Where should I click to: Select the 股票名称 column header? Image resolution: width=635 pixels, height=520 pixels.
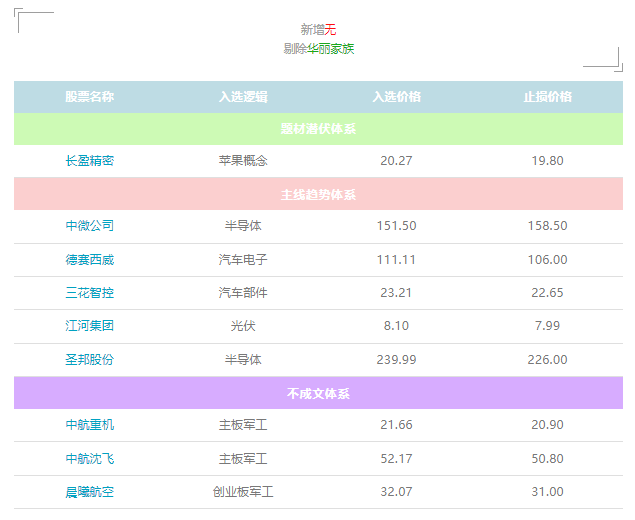tap(89, 97)
